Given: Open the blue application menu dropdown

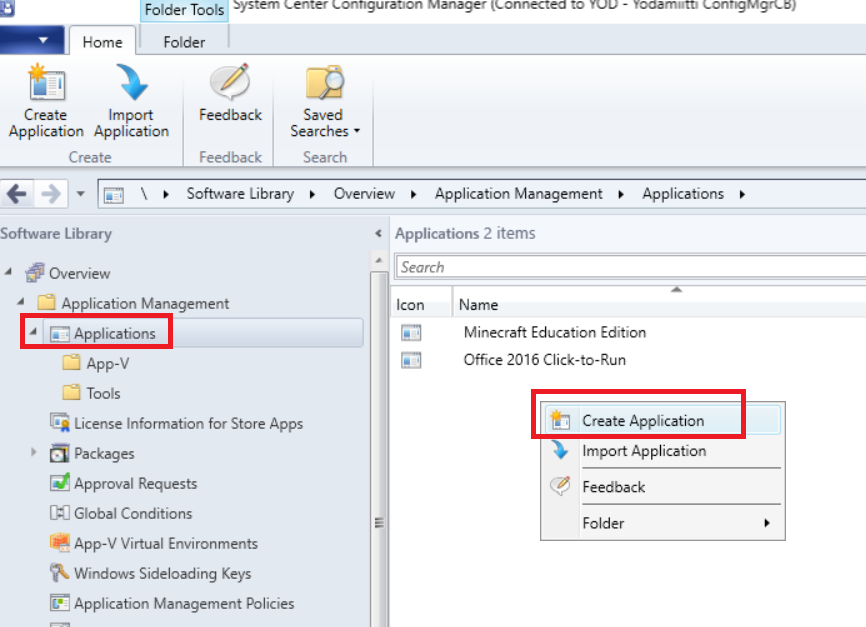Looking at the screenshot, I should tap(31, 40).
